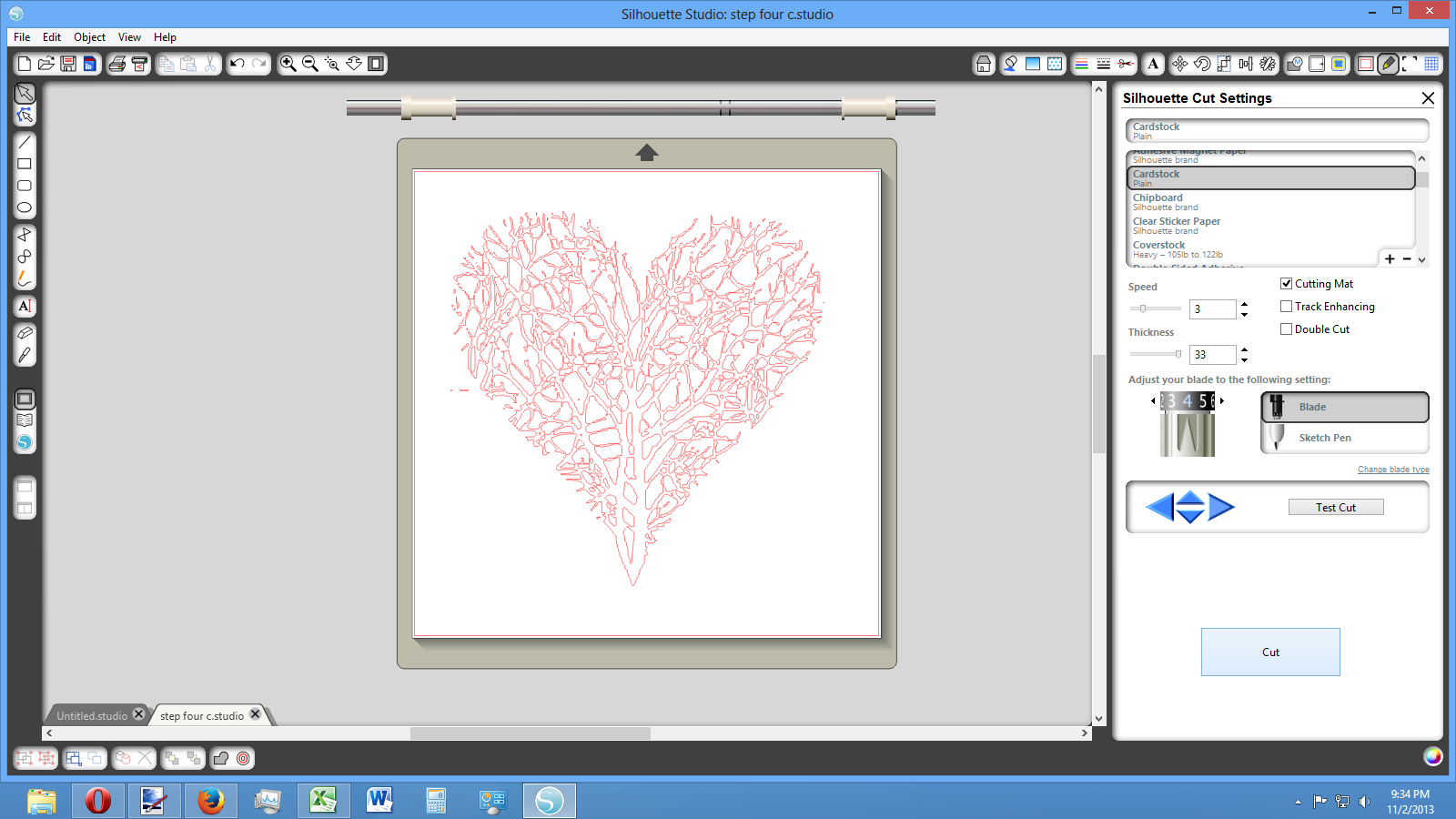Click the Save to SD card icon
This screenshot has height=819, width=1456.
[x=90, y=64]
